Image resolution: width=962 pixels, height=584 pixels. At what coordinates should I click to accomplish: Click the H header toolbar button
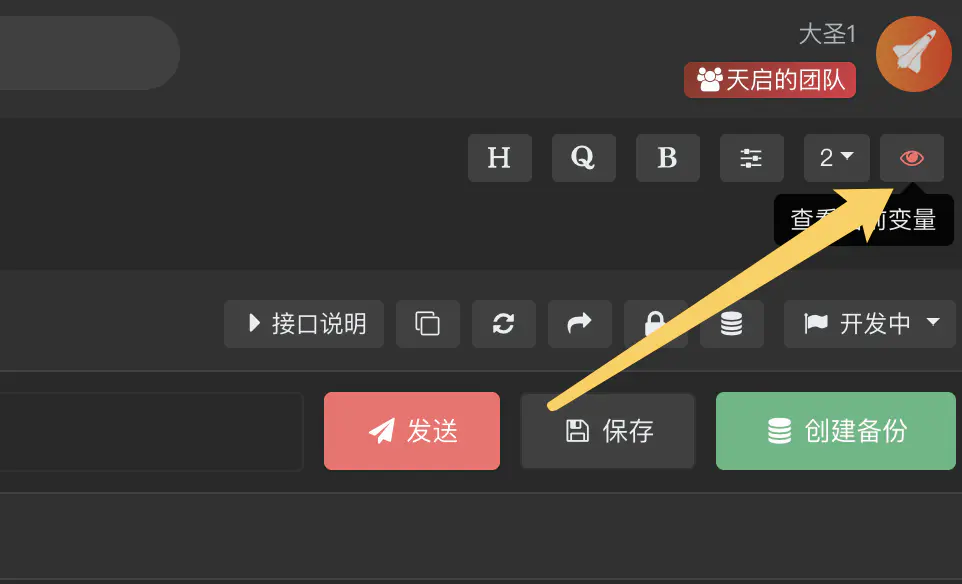[x=499, y=158]
